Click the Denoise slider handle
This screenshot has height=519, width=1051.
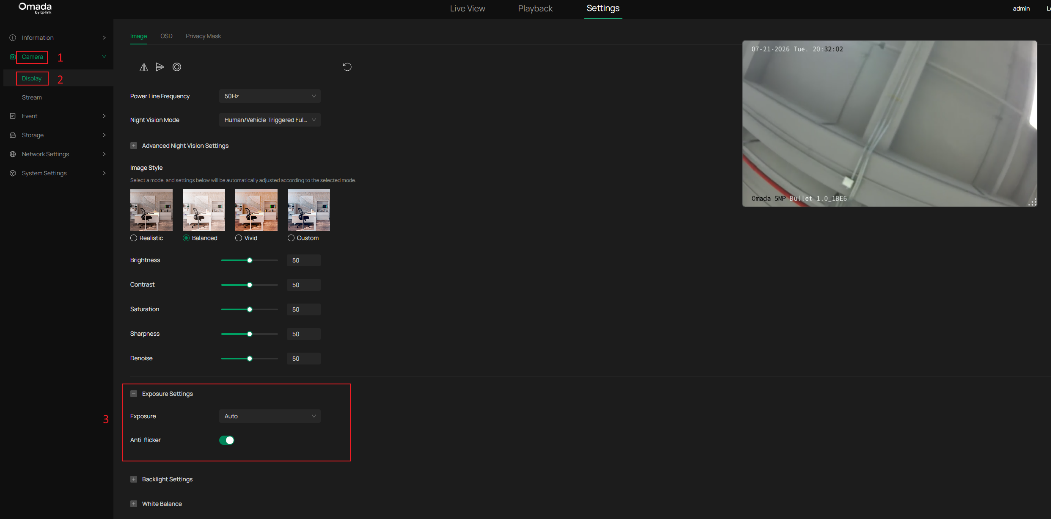(x=249, y=358)
